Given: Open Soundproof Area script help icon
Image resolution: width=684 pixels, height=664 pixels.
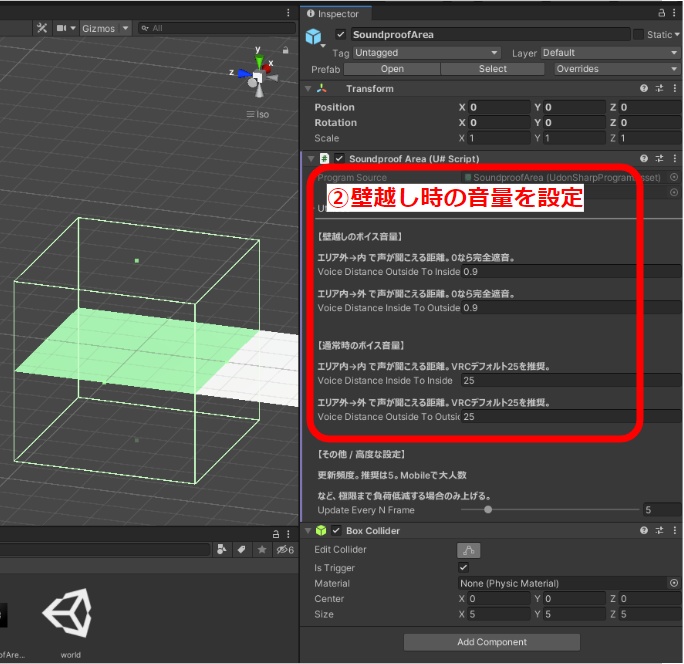Looking at the screenshot, I should coord(644,158).
